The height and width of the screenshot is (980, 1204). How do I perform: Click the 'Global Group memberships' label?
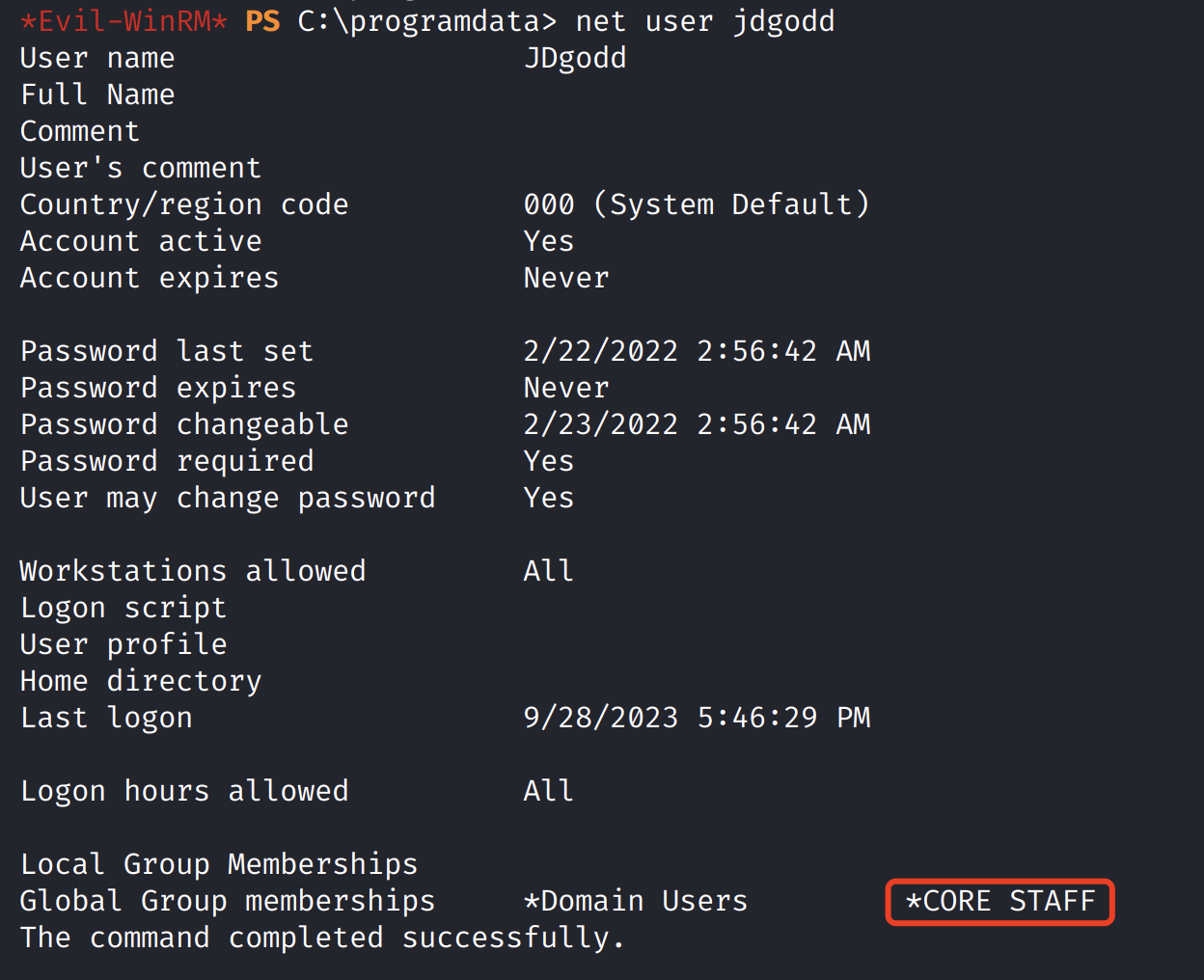[x=228, y=901]
